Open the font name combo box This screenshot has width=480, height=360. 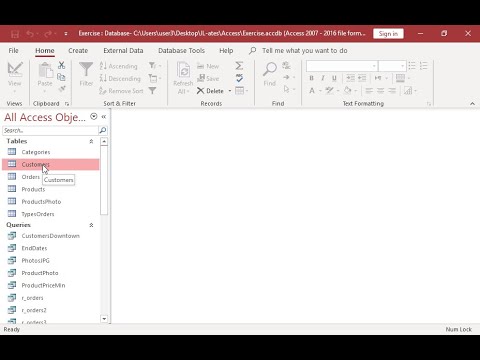342,66
